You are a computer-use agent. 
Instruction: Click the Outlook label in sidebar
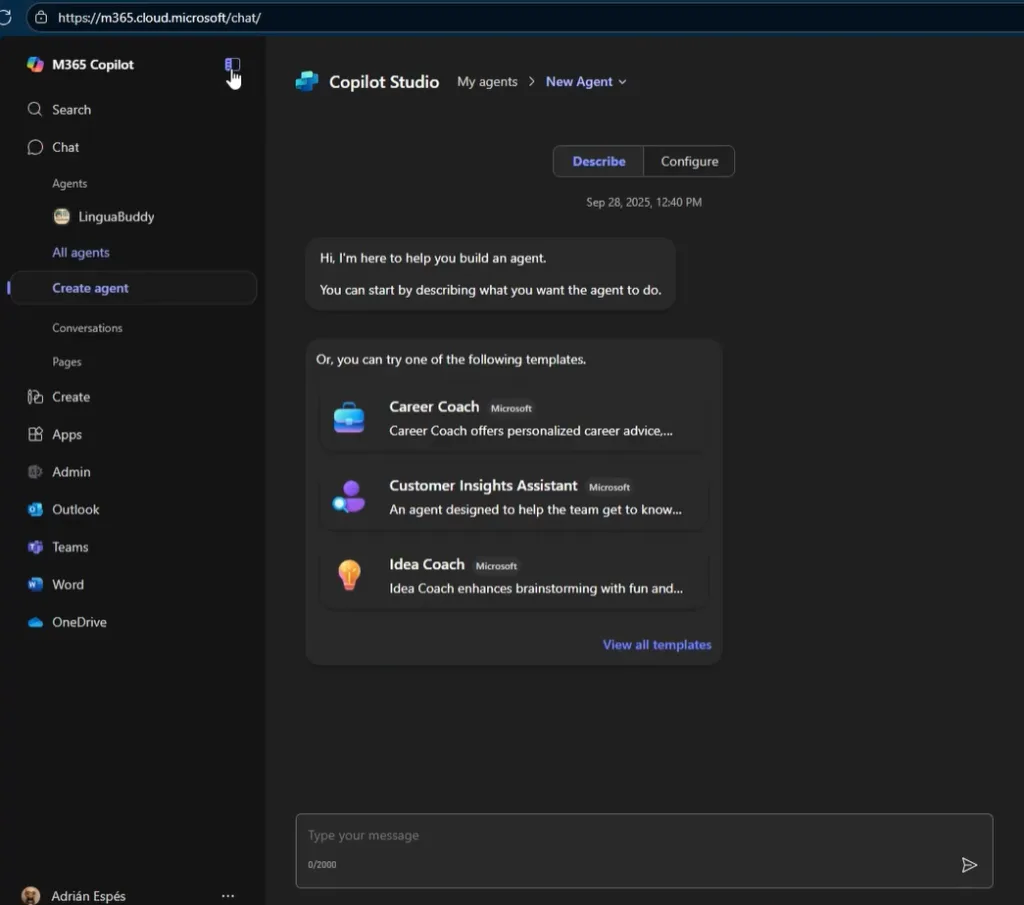coord(76,509)
